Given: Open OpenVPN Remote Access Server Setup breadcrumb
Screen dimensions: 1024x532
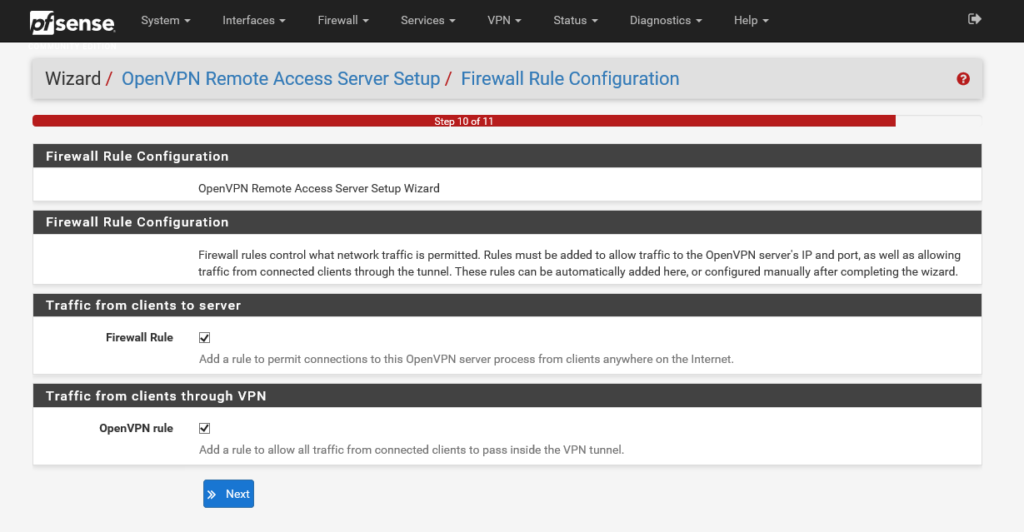Looking at the screenshot, I should (281, 78).
